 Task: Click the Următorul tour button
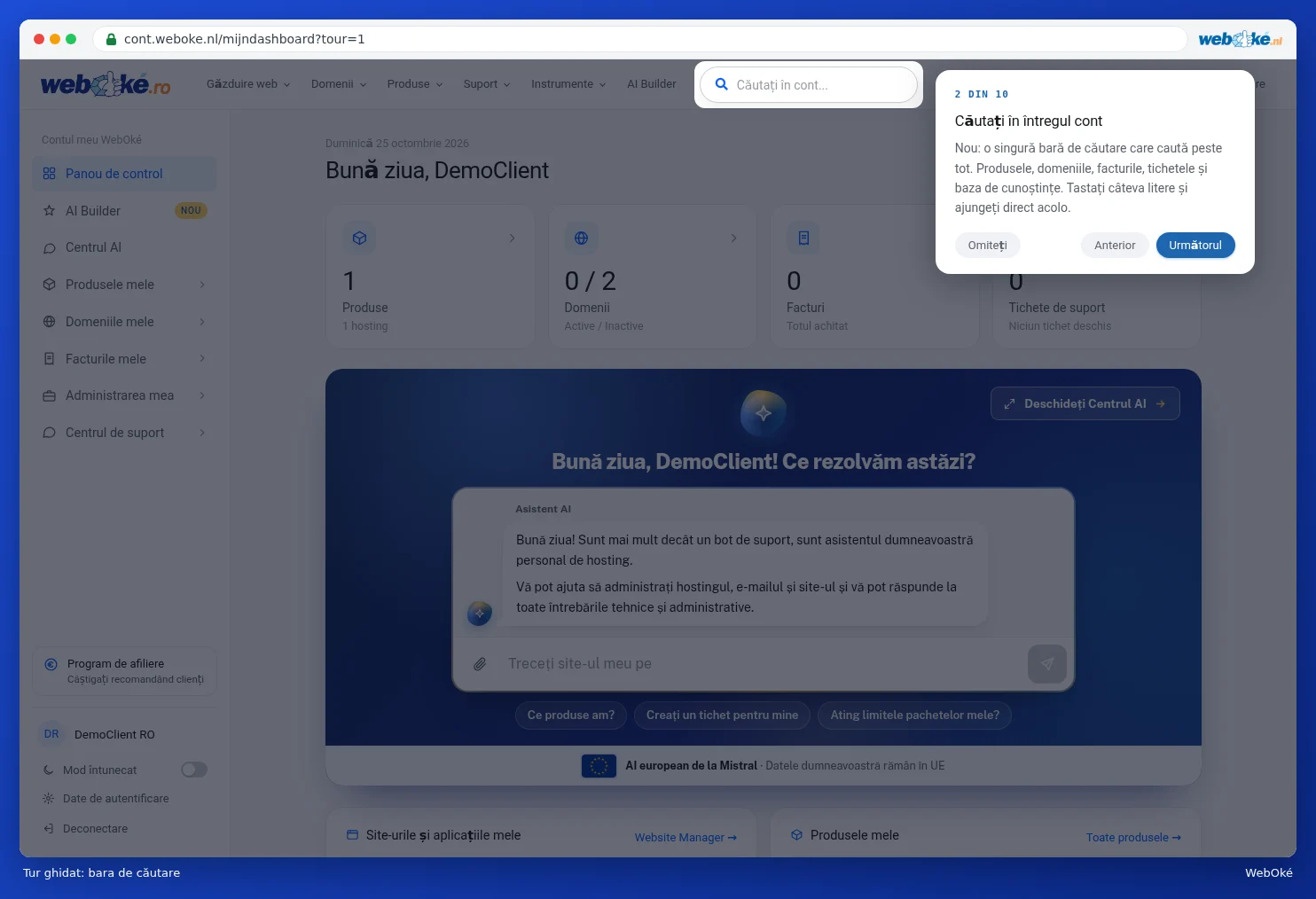point(1195,246)
